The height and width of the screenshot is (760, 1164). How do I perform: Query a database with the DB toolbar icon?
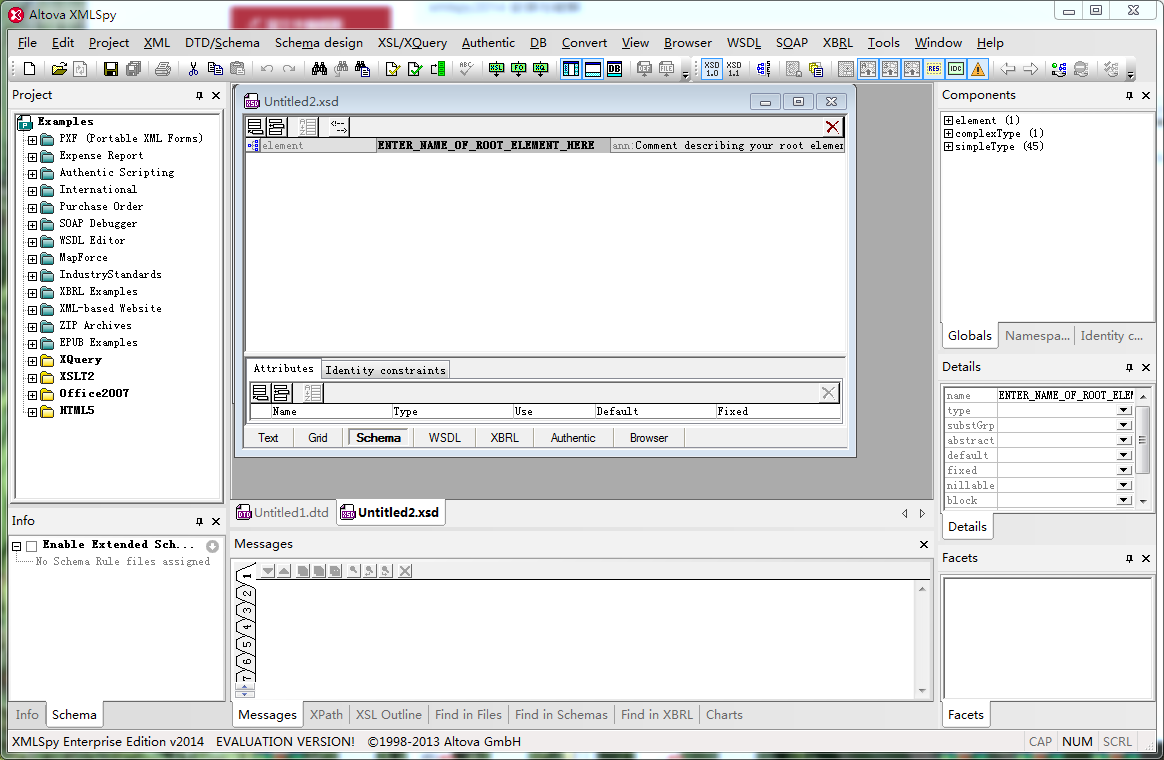[614, 68]
